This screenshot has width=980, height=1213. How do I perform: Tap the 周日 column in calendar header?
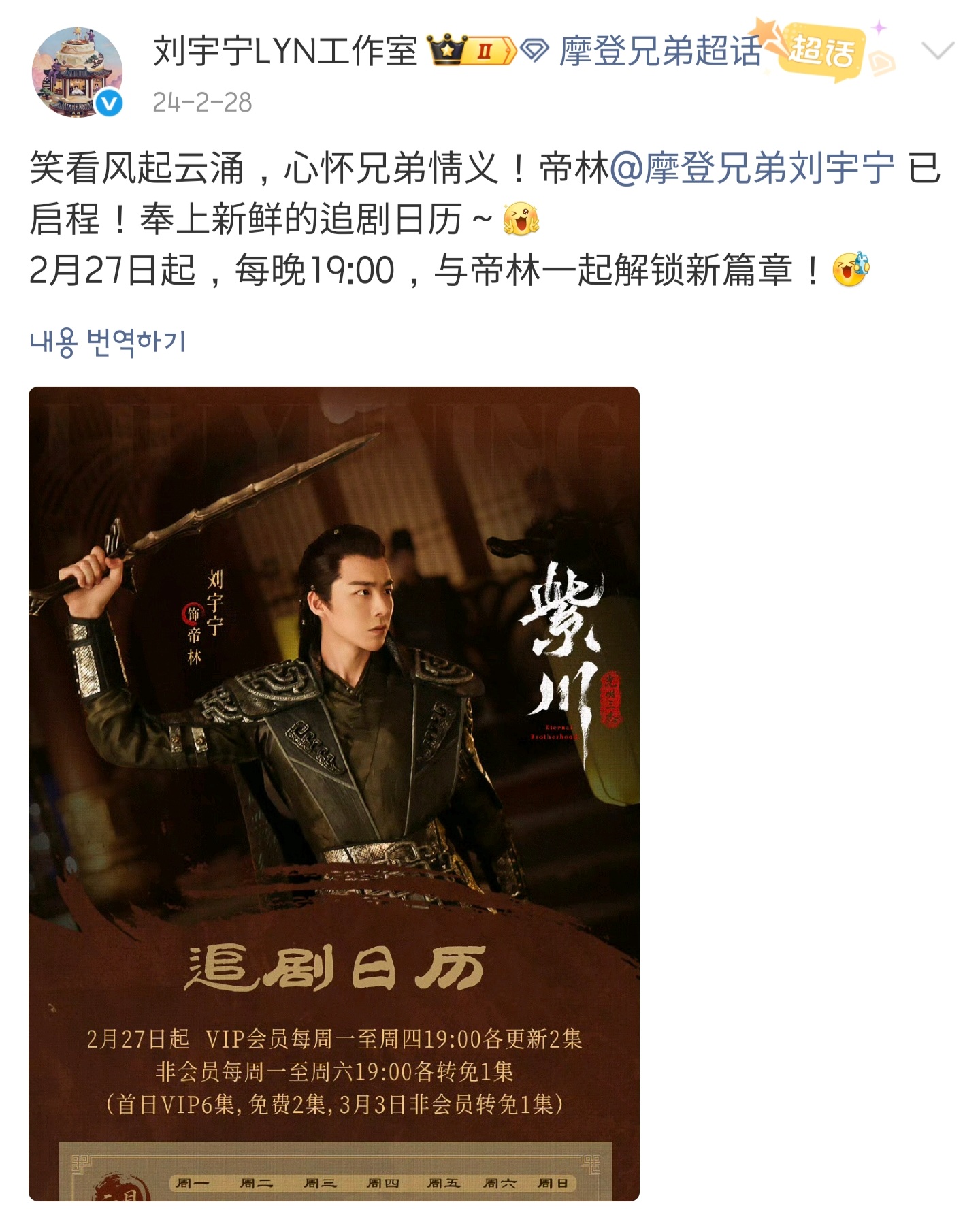(x=552, y=1183)
